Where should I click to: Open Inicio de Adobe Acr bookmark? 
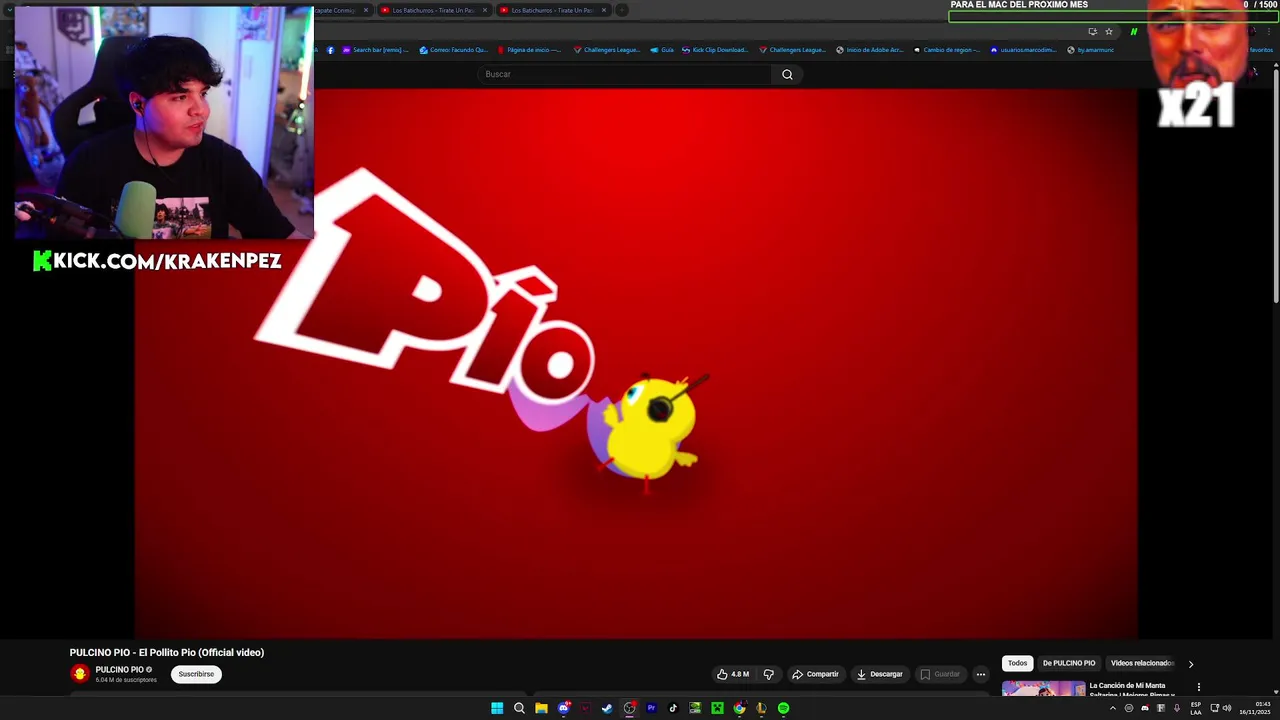[x=870, y=50]
